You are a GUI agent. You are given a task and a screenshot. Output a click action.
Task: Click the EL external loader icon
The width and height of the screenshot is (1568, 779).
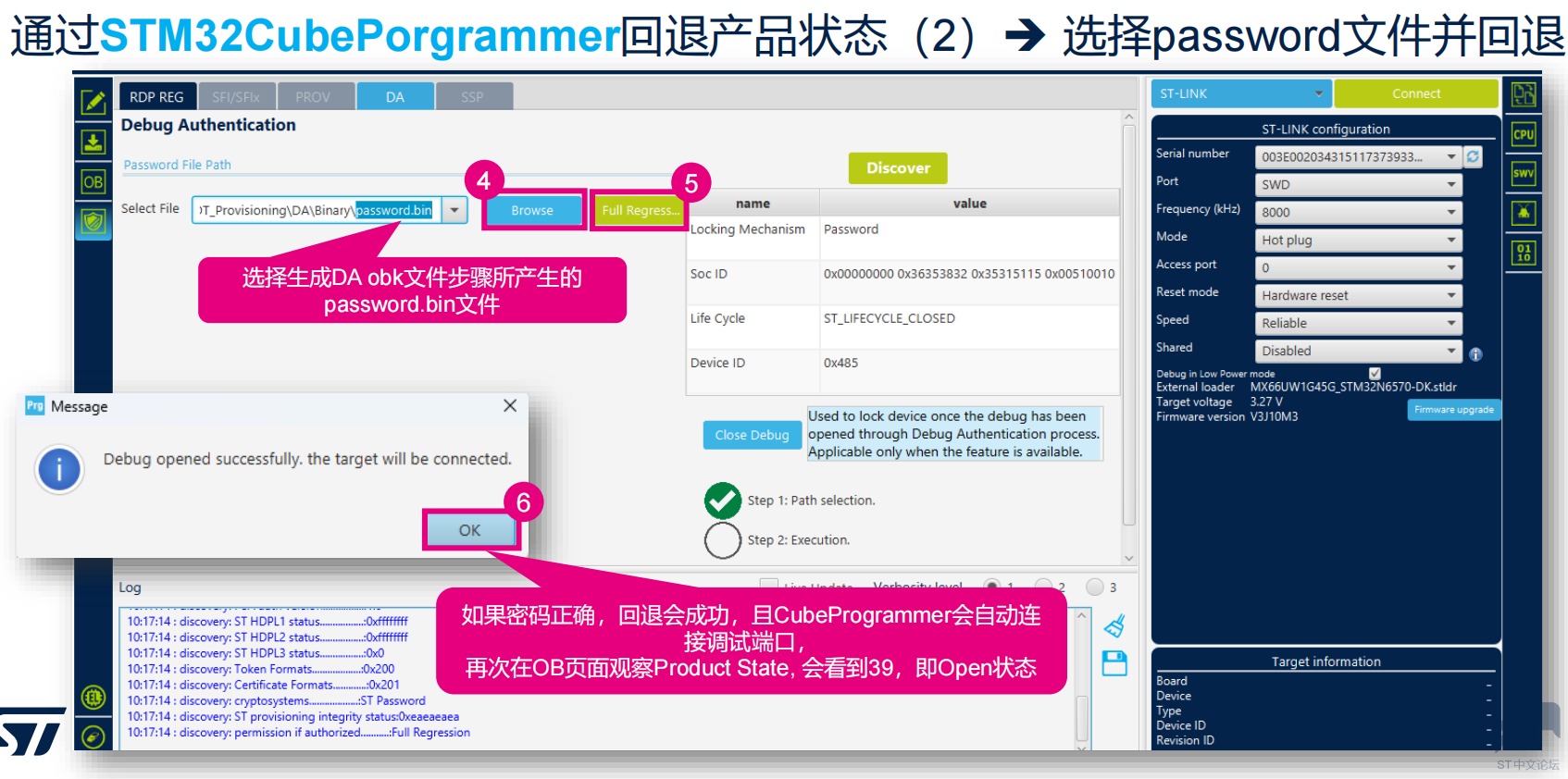93,697
